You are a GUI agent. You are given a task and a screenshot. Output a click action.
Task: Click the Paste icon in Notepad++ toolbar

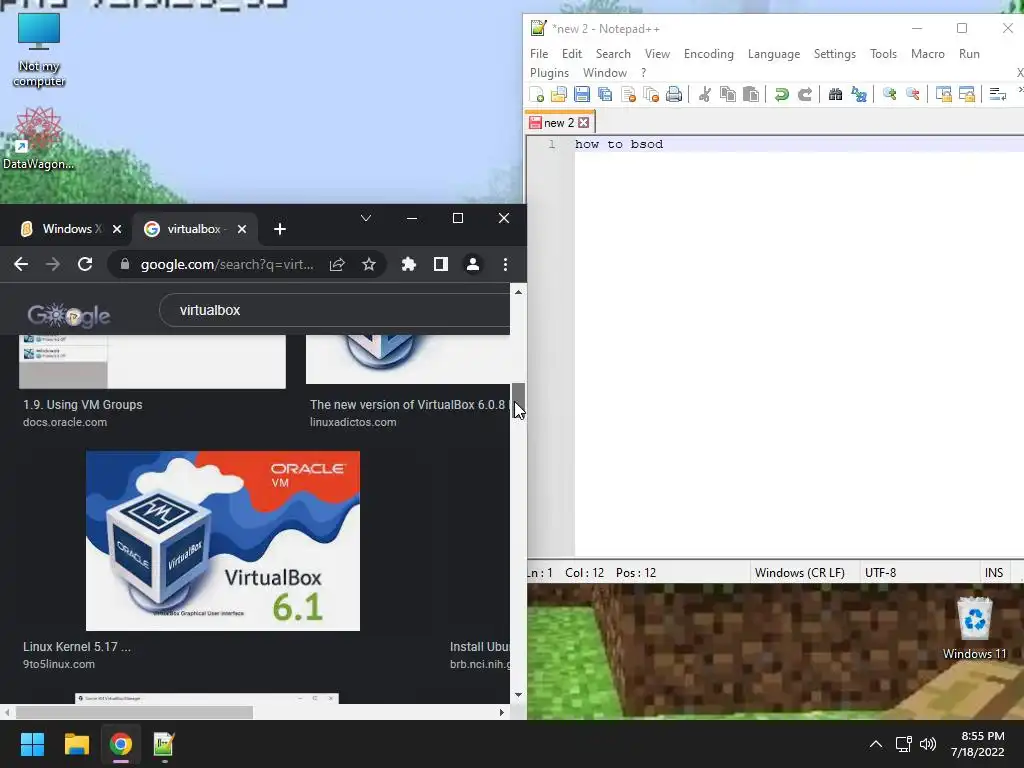pyautogui.click(x=751, y=95)
